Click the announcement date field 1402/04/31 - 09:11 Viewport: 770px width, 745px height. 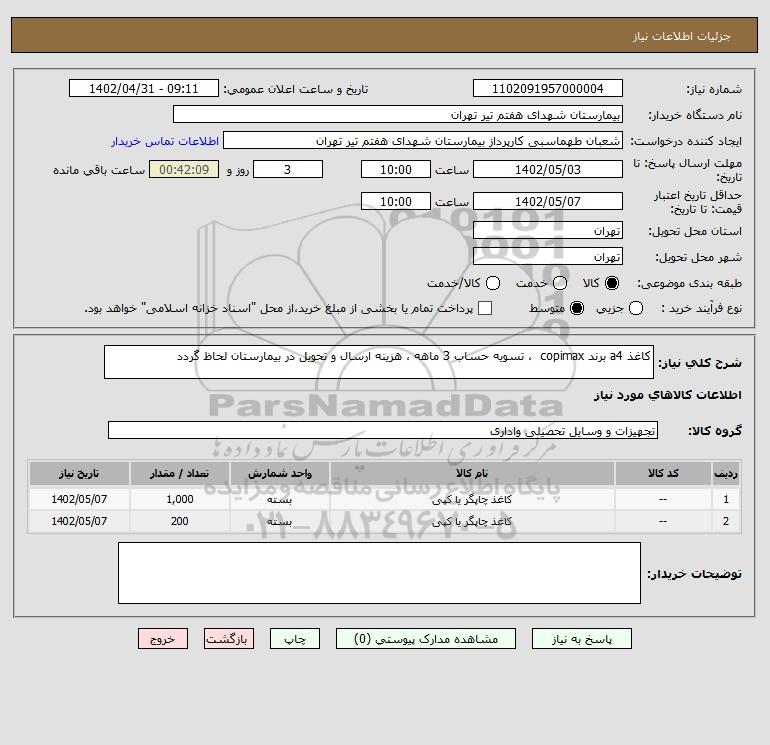[144, 88]
